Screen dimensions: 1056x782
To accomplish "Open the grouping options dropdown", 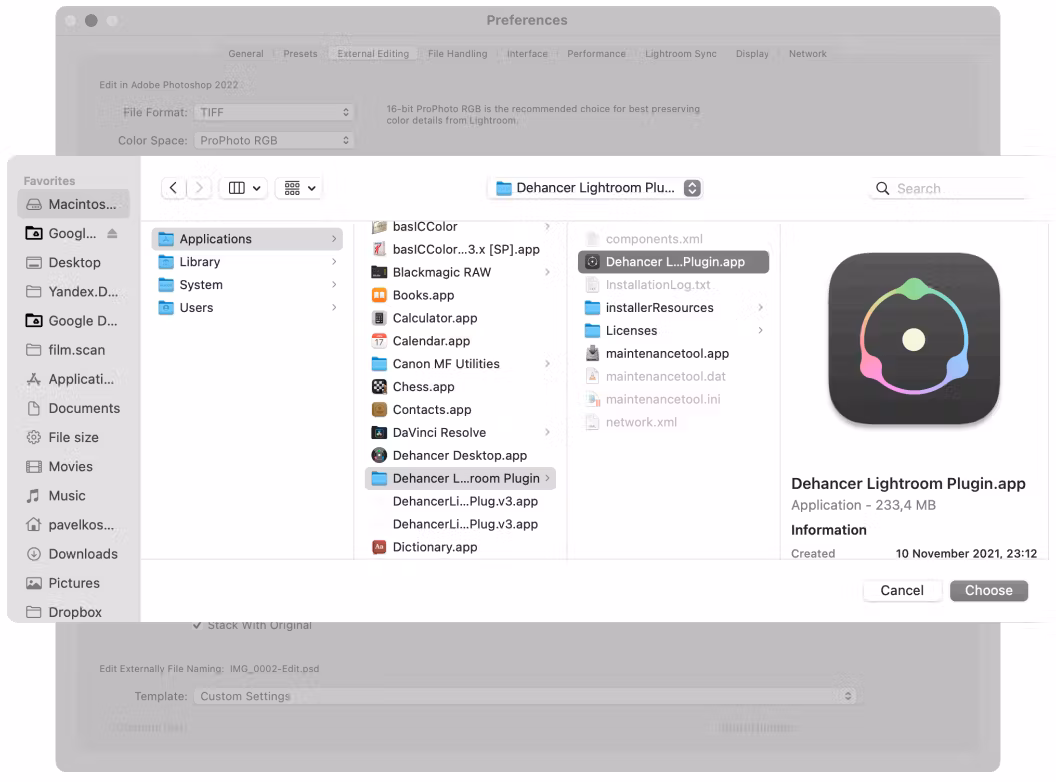I will tap(299, 188).
